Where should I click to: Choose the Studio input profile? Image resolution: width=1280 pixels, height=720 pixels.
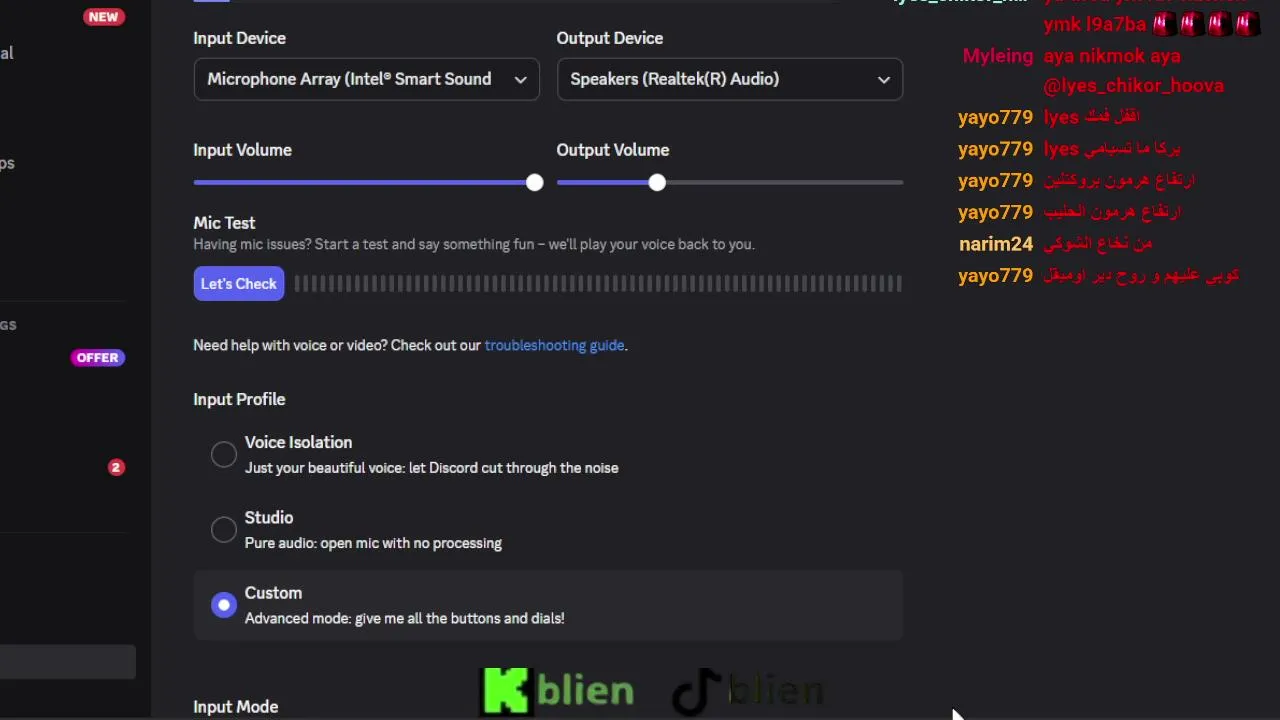point(224,530)
